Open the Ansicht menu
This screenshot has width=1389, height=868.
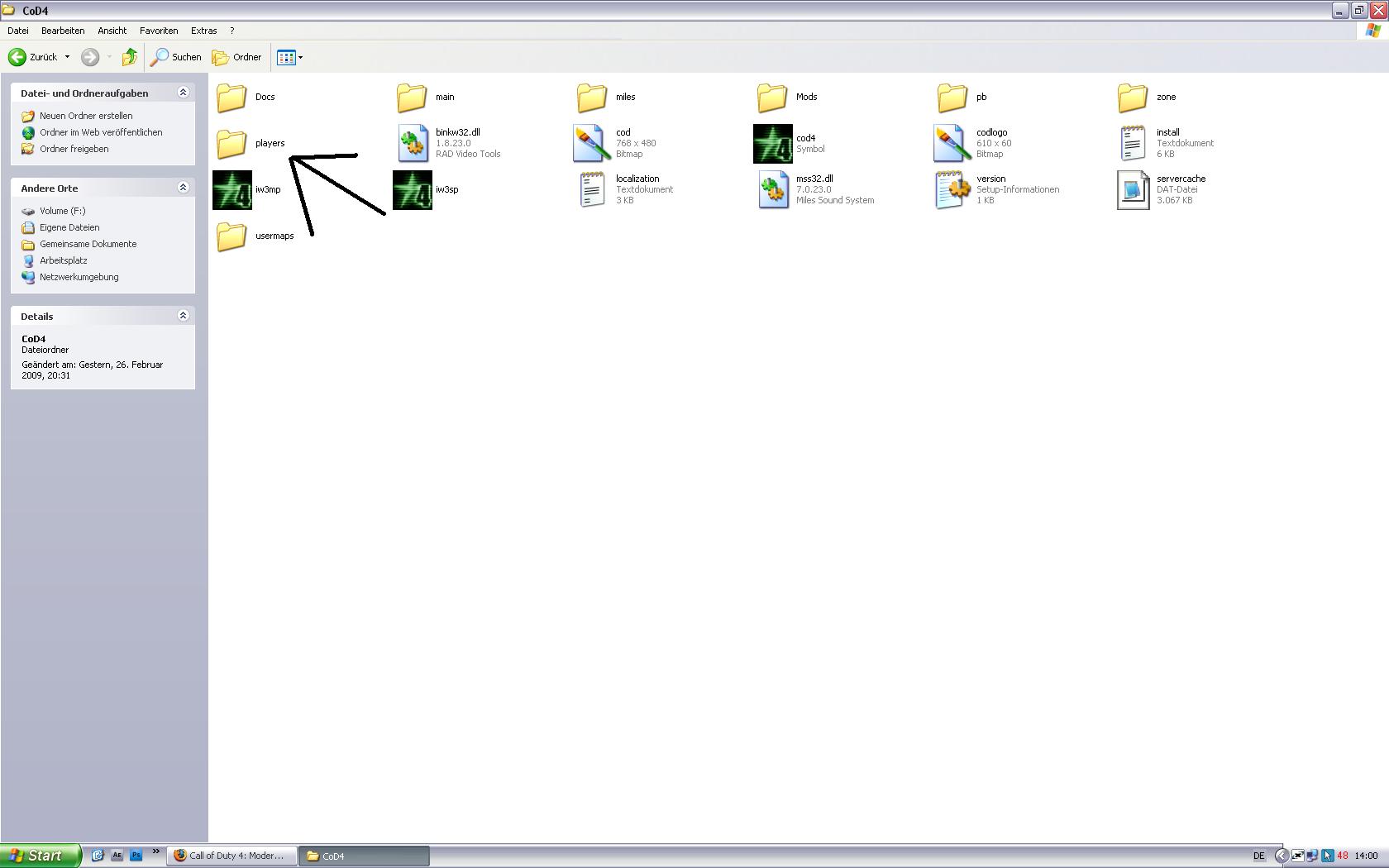112,31
